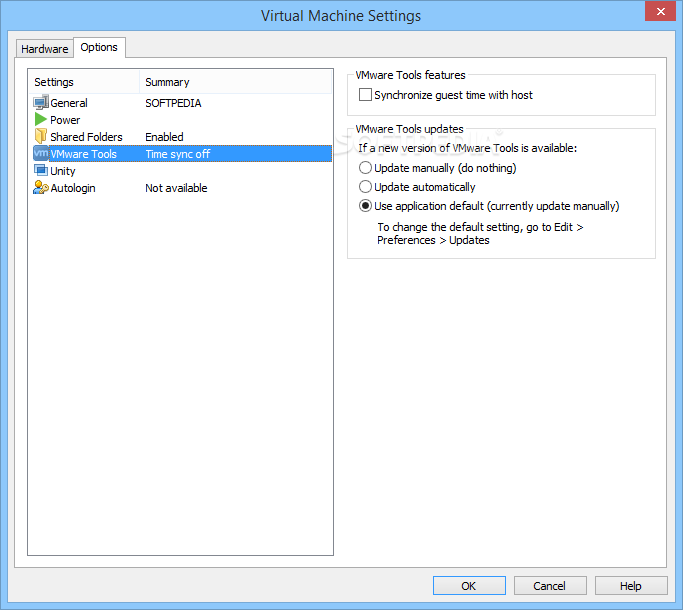Screen dimensions: 683x610
Task: Click the Summary column header
Action: 236,82
